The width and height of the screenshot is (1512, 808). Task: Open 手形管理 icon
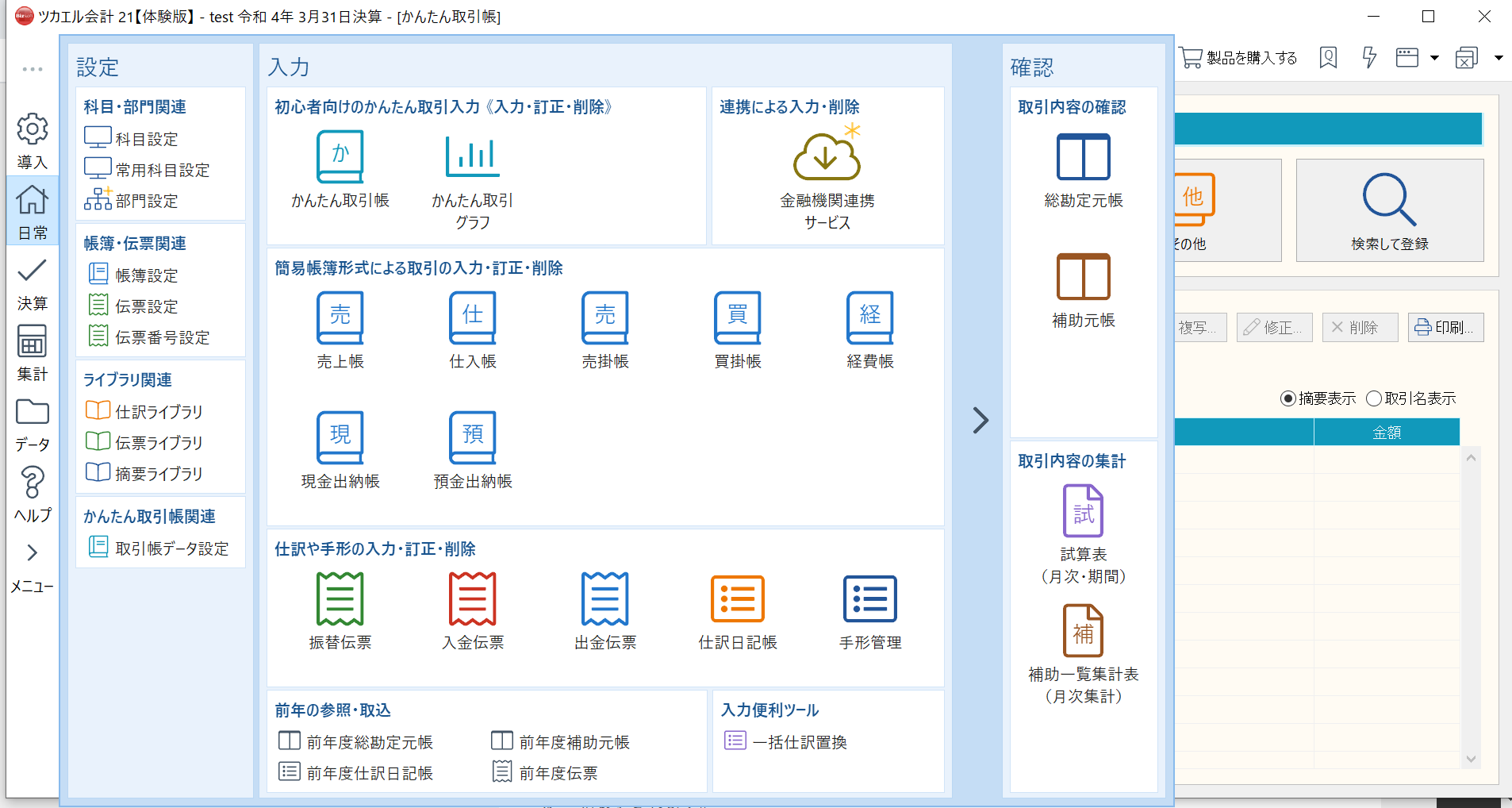click(870, 598)
